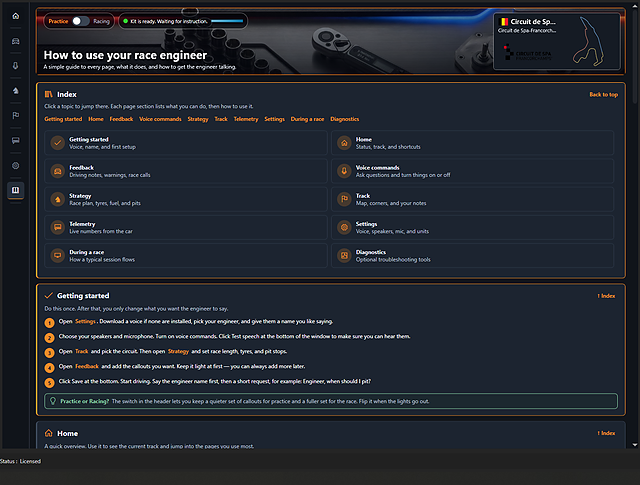This screenshot has height=485, width=640.
Task: Click Index link in Getting started section
Action: [x=606, y=296]
